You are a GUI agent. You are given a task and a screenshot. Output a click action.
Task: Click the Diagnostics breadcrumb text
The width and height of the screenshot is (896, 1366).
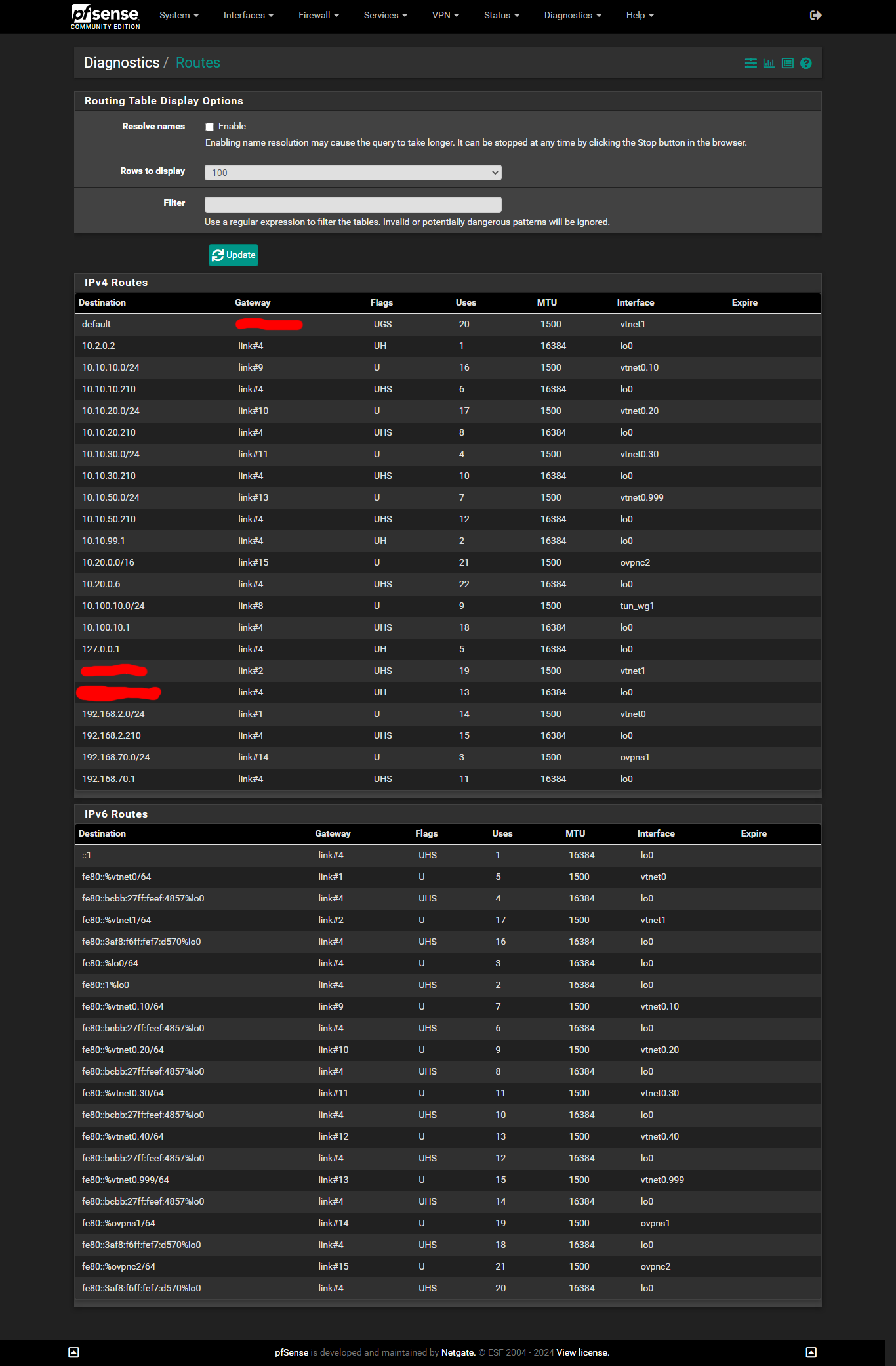click(x=122, y=63)
